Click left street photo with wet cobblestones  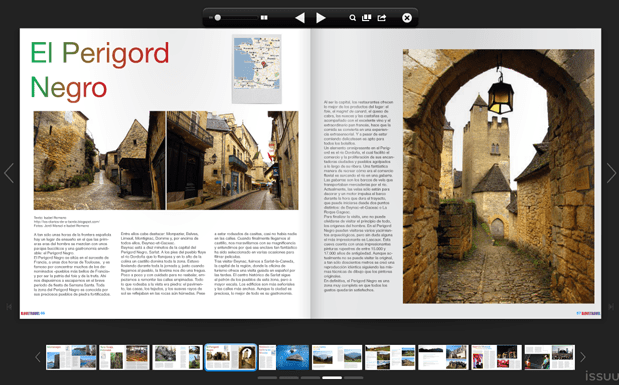(x=99, y=160)
